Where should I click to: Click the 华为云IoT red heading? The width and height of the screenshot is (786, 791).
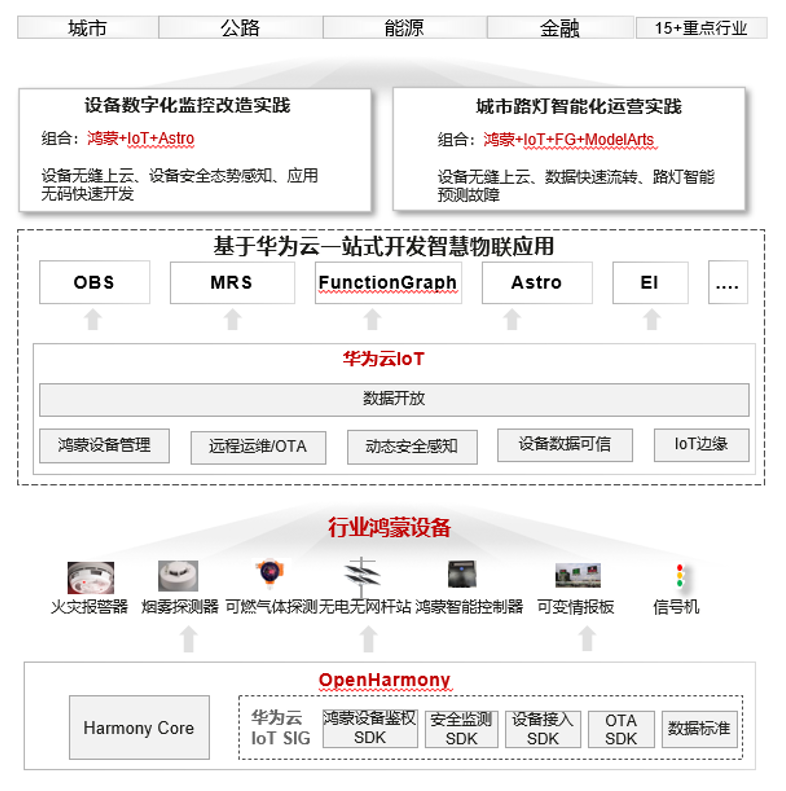383,359
